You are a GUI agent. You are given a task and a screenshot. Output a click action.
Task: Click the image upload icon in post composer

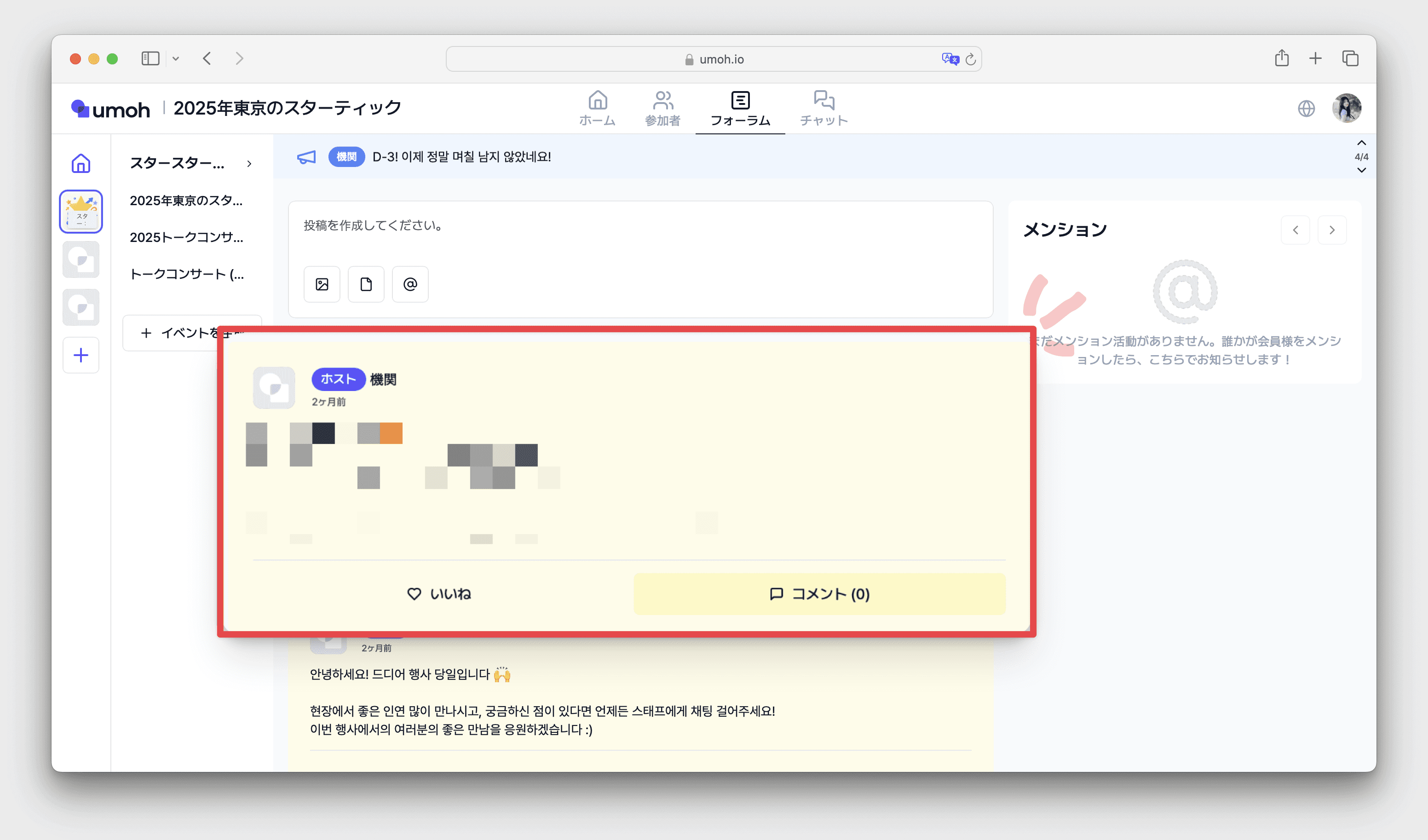click(322, 284)
